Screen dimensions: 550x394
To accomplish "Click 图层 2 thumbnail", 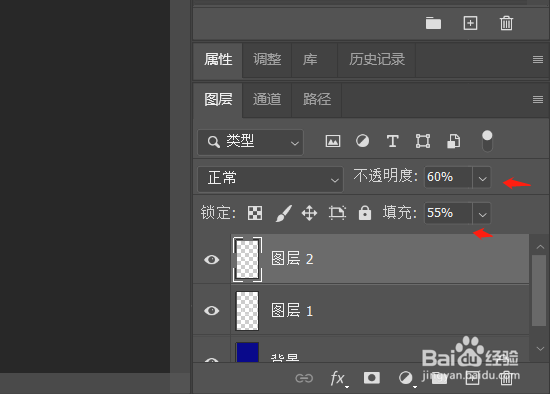I will pos(247,259).
